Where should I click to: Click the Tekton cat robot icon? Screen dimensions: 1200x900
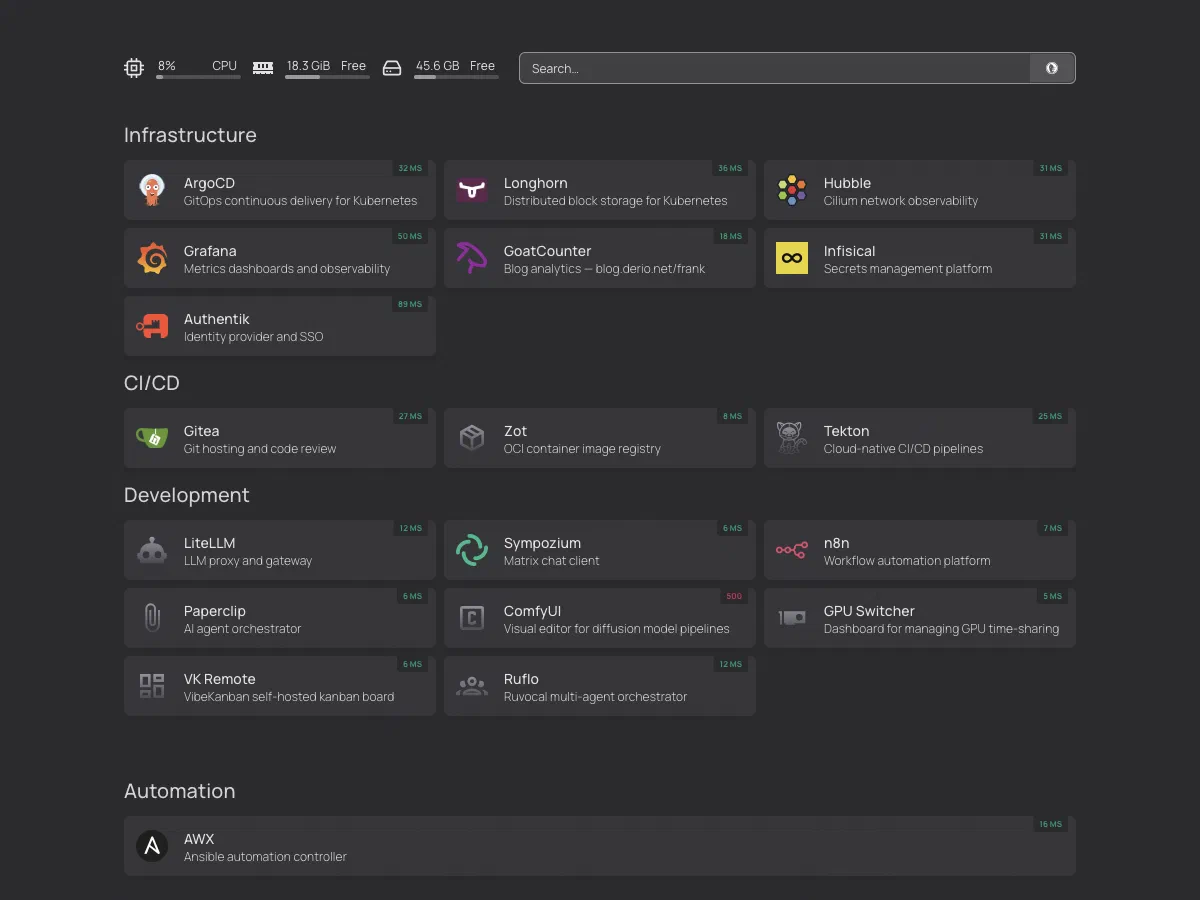tap(792, 438)
